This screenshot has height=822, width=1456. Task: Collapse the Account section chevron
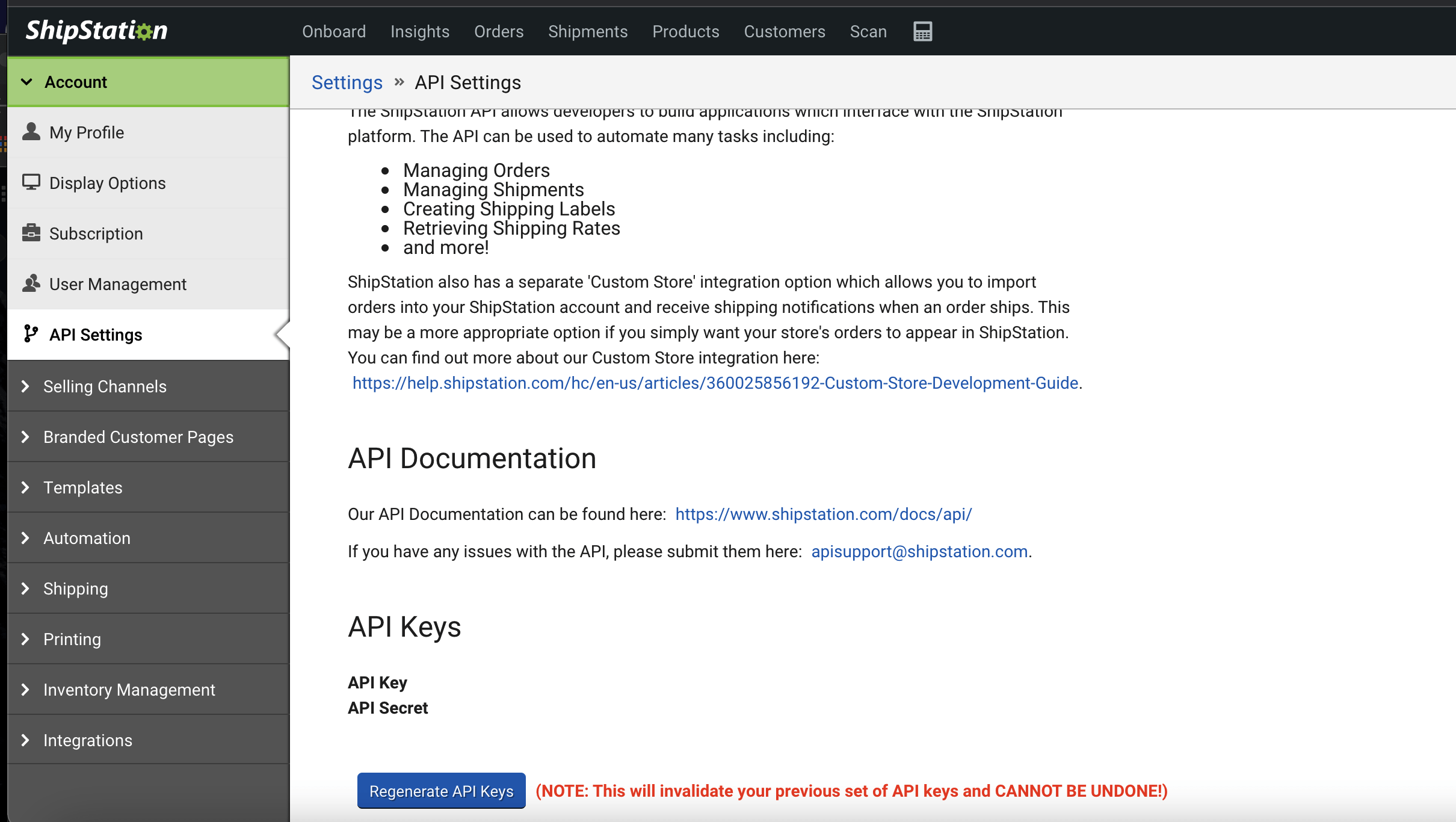coord(26,82)
